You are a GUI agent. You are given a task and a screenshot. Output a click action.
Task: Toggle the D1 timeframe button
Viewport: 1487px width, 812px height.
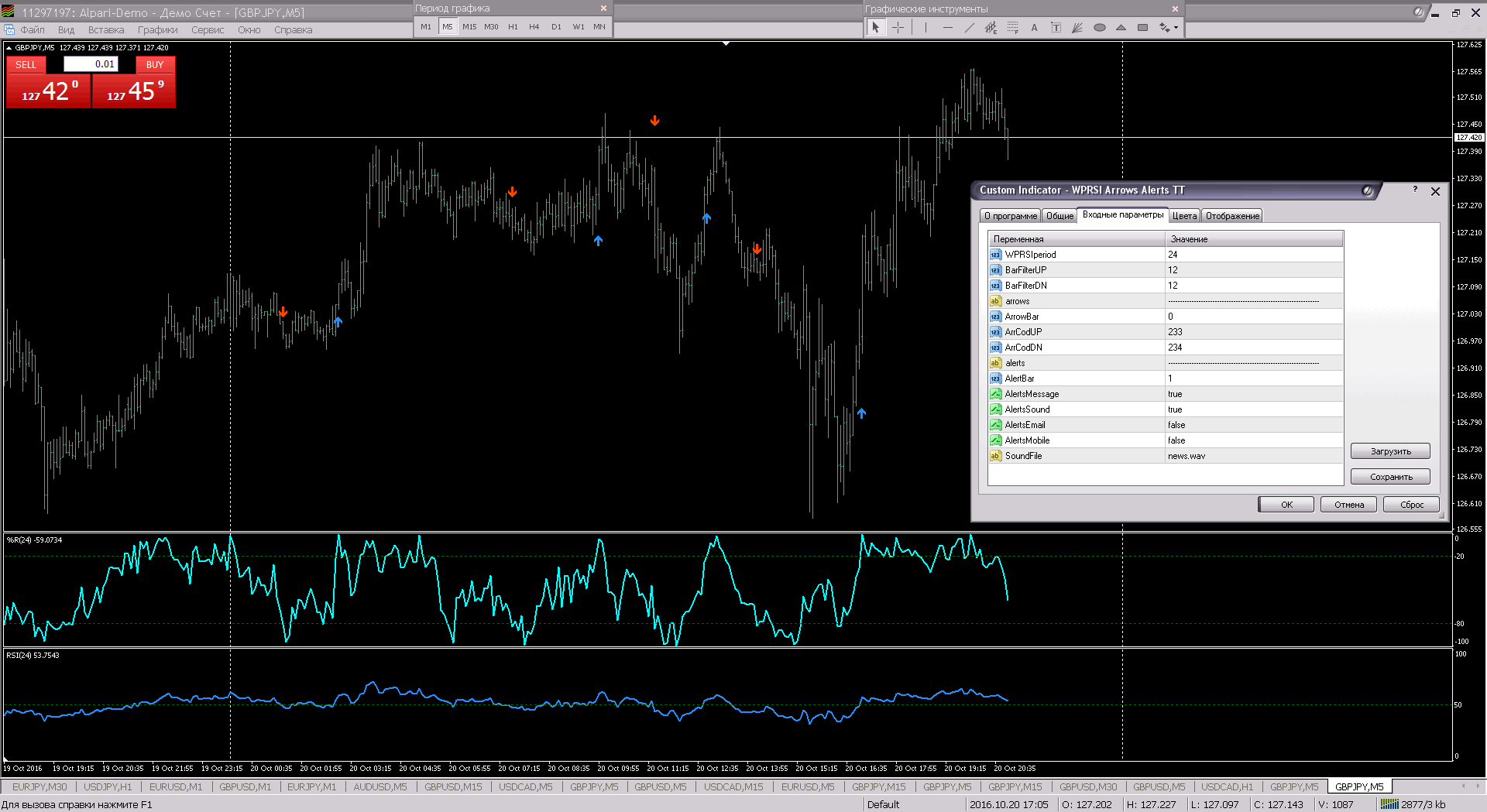556,26
